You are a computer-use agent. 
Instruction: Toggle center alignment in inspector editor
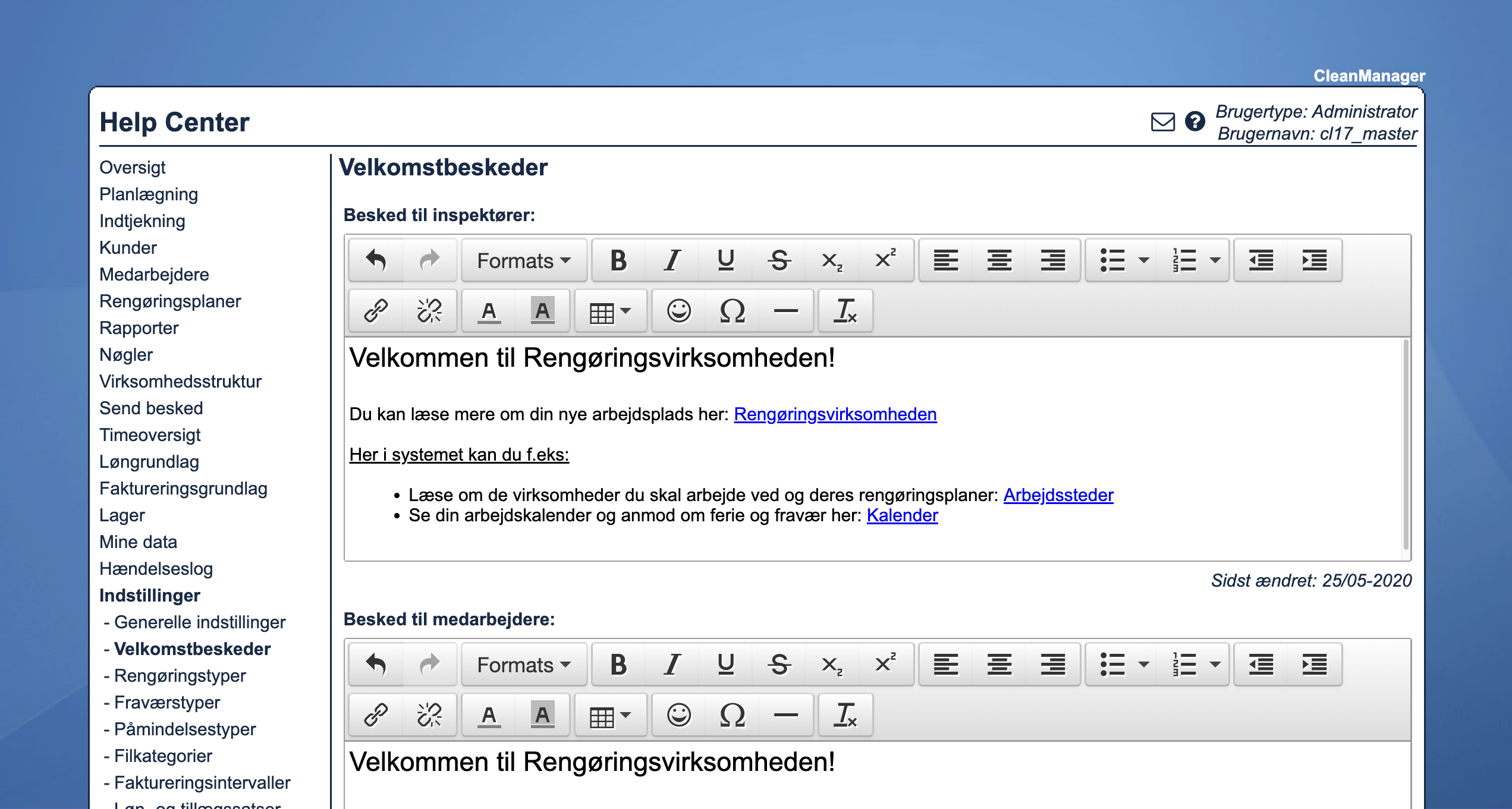pos(999,260)
